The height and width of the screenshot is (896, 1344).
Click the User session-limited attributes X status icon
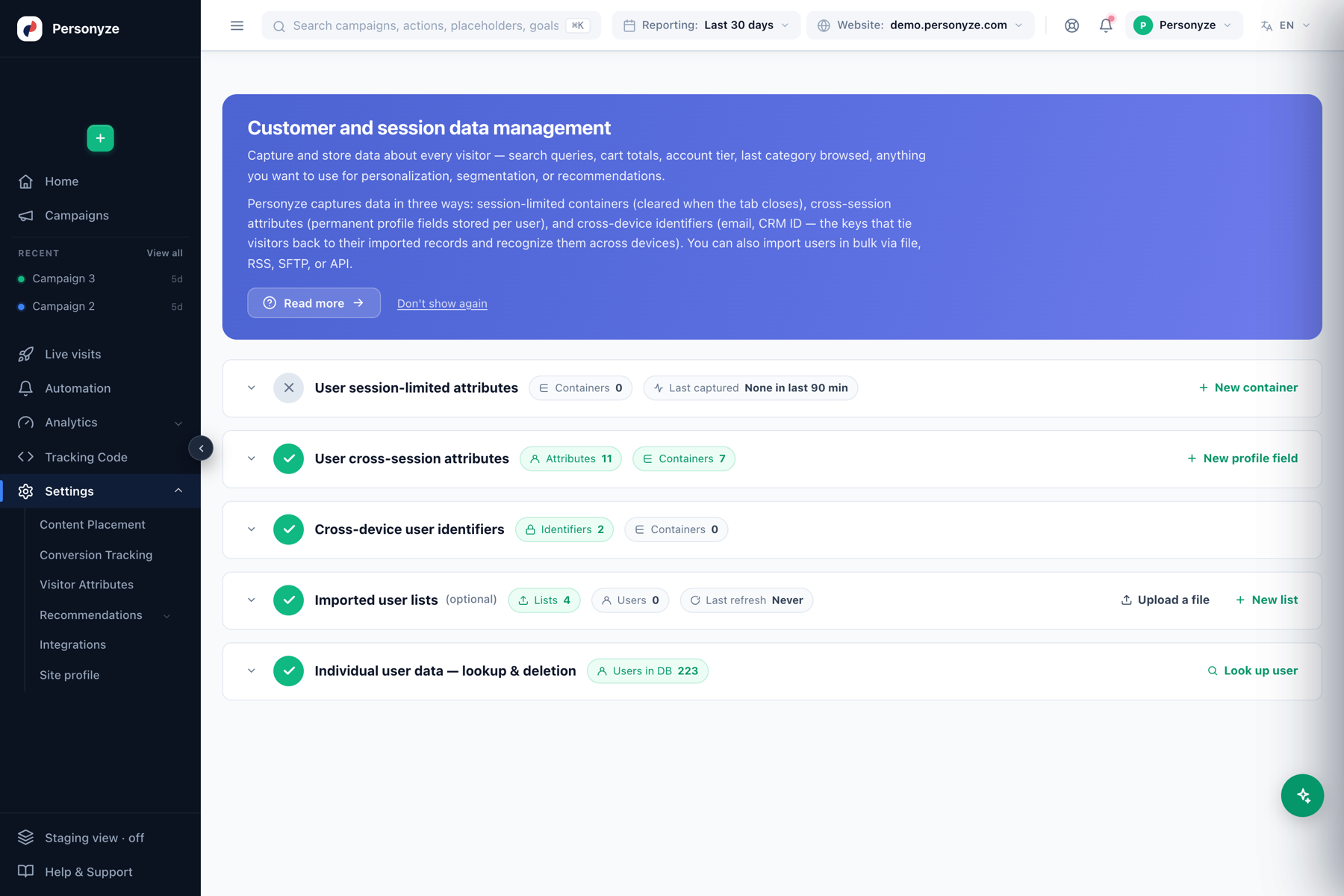click(288, 388)
